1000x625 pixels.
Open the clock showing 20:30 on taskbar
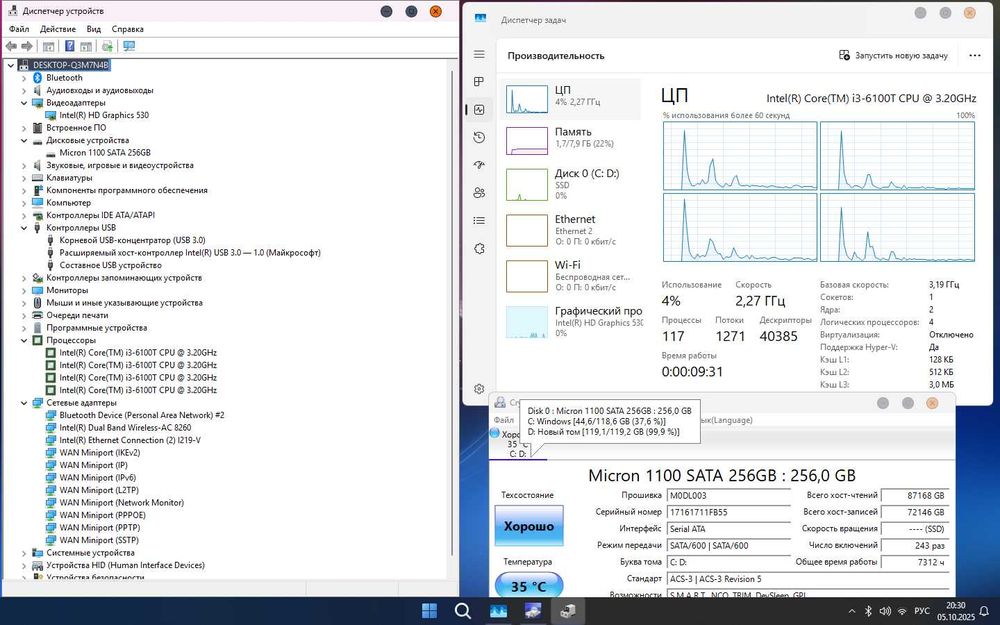pos(955,611)
